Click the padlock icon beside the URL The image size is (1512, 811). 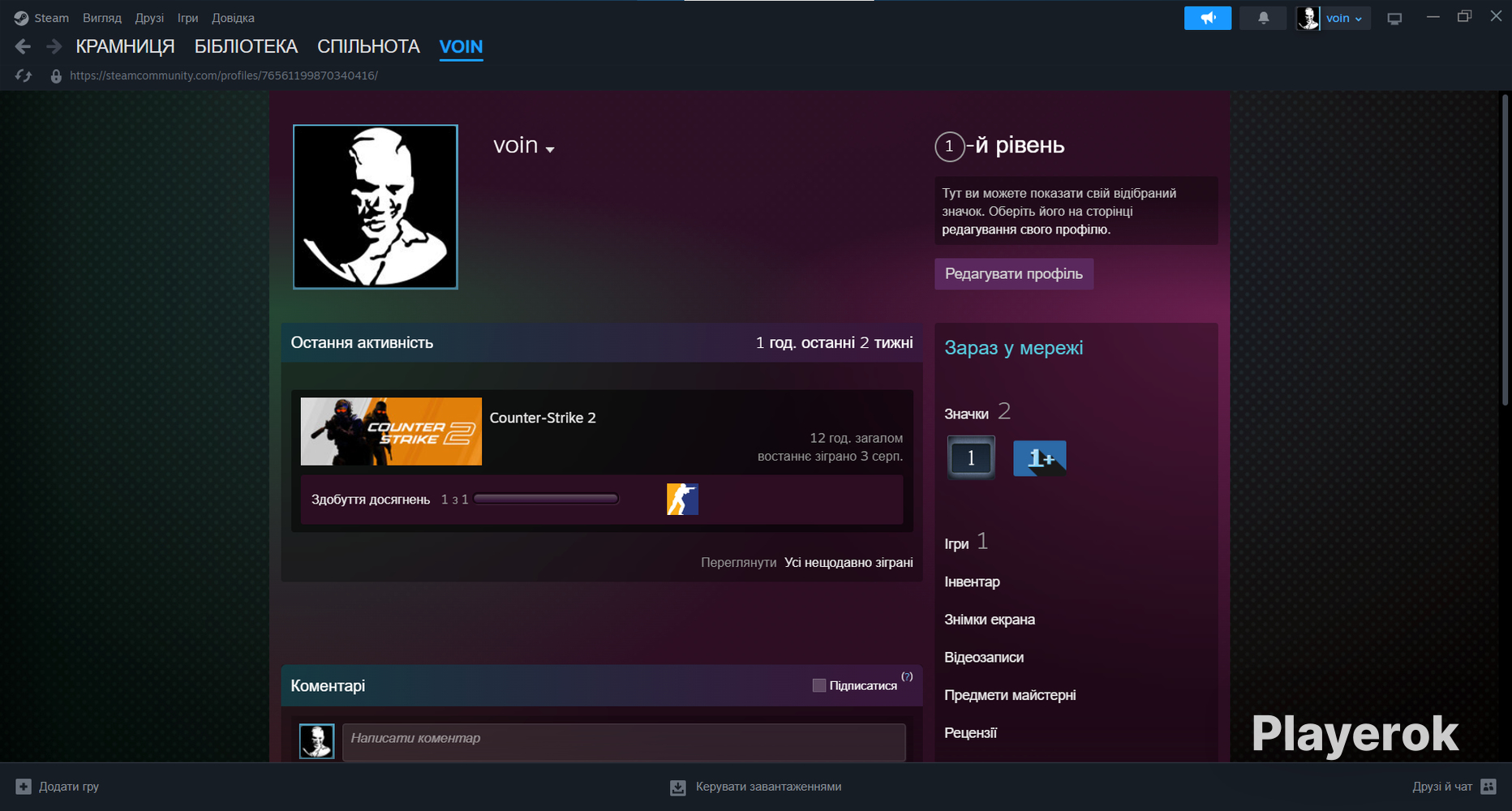56,76
